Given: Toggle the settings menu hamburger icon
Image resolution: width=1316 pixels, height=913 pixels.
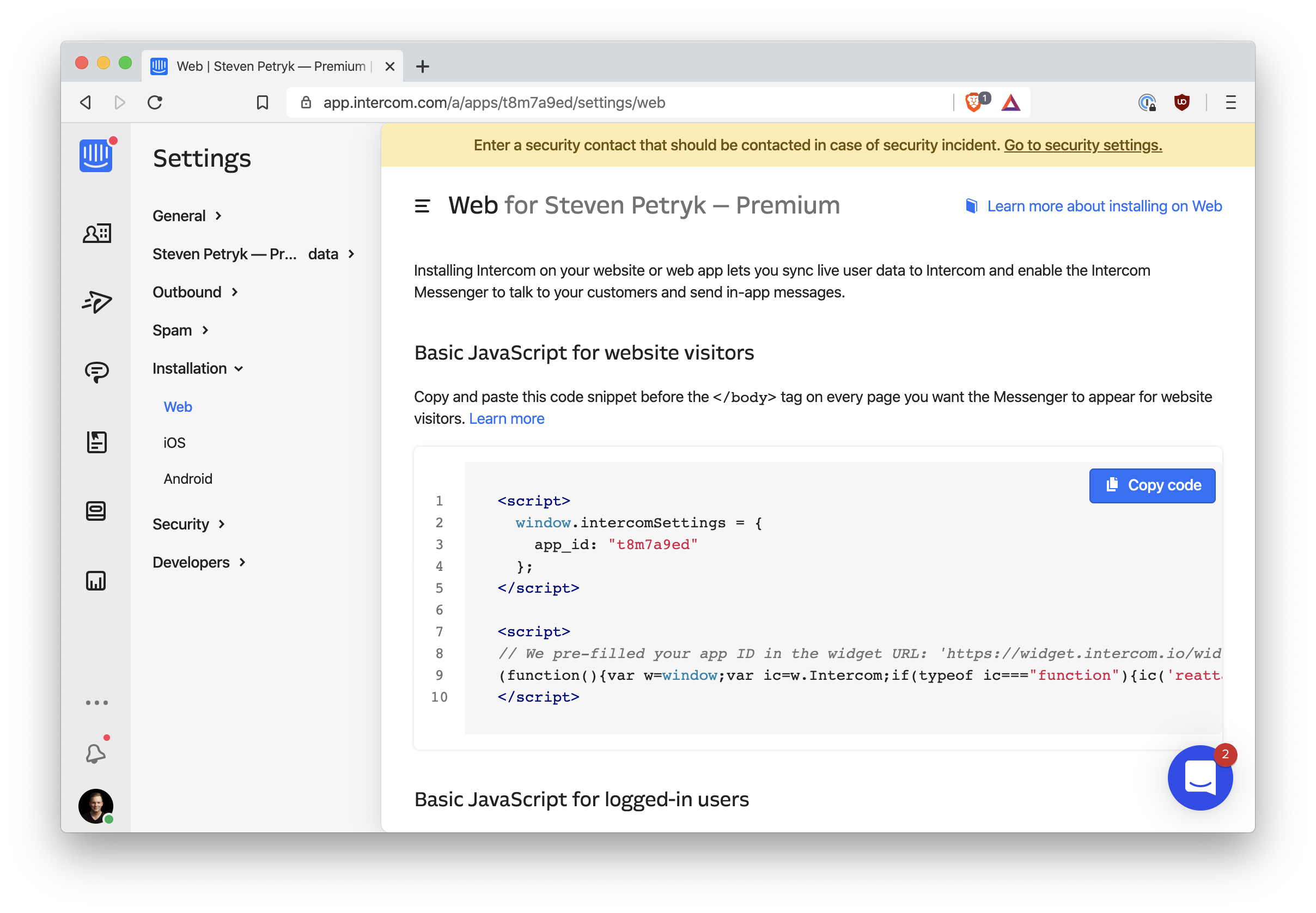Looking at the screenshot, I should tap(422, 206).
